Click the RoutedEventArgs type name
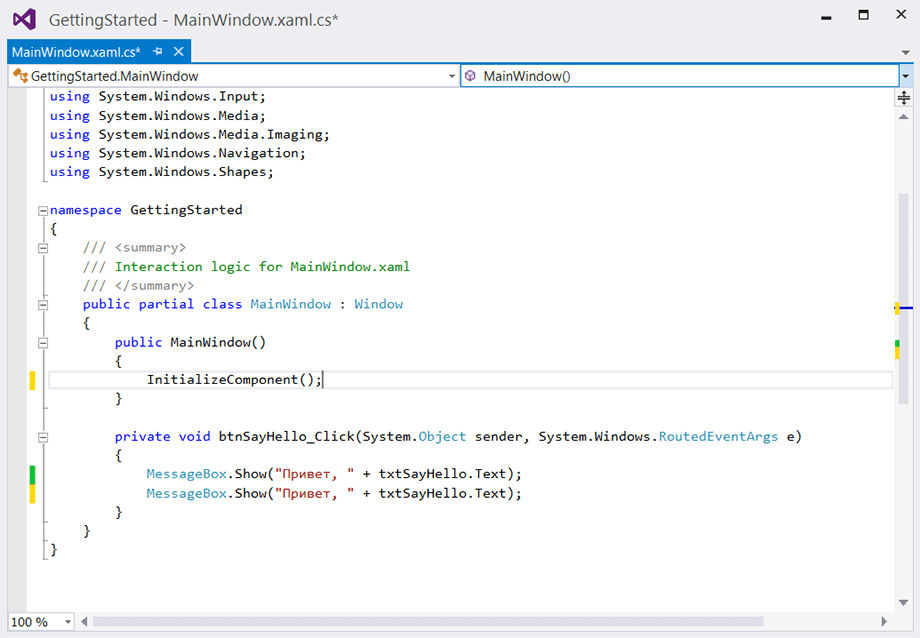The width and height of the screenshot is (920, 638). pyautogui.click(x=718, y=437)
